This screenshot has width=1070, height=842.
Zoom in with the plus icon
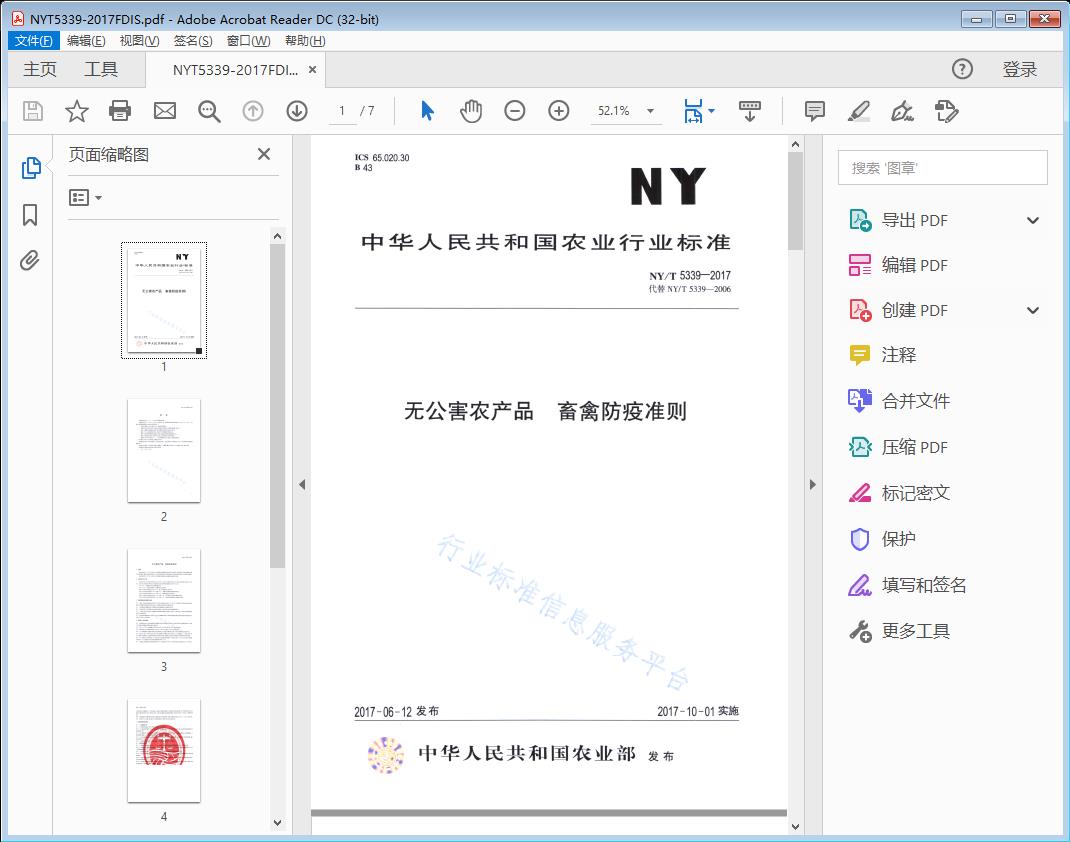(559, 111)
